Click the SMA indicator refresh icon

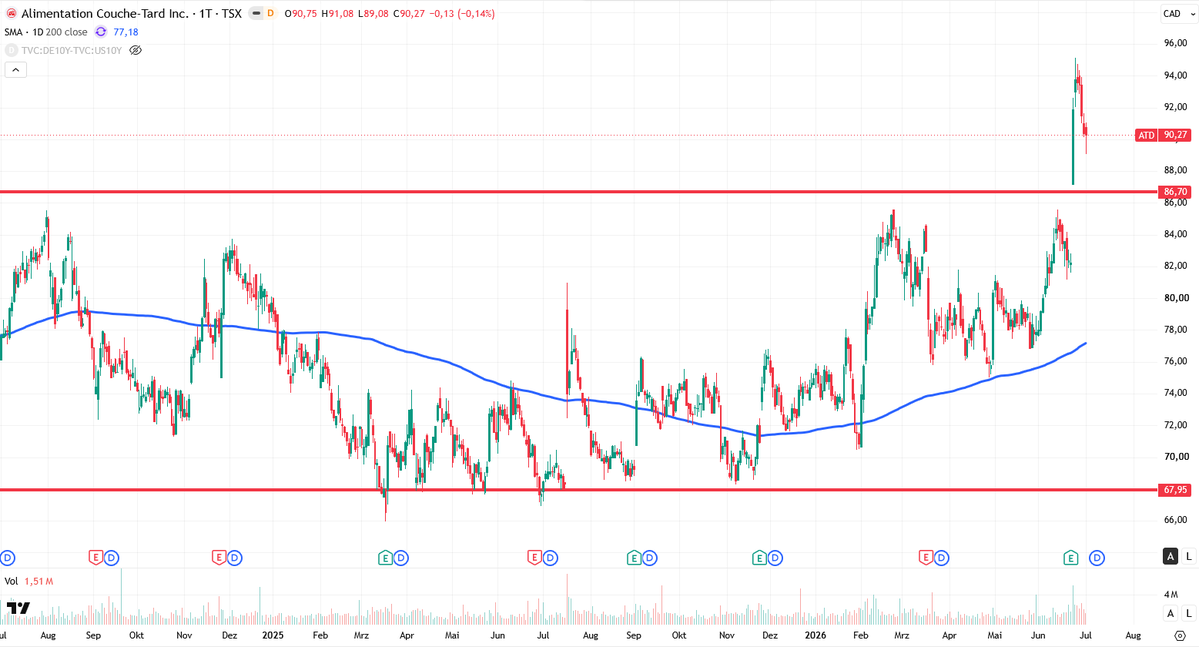pos(101,32)
